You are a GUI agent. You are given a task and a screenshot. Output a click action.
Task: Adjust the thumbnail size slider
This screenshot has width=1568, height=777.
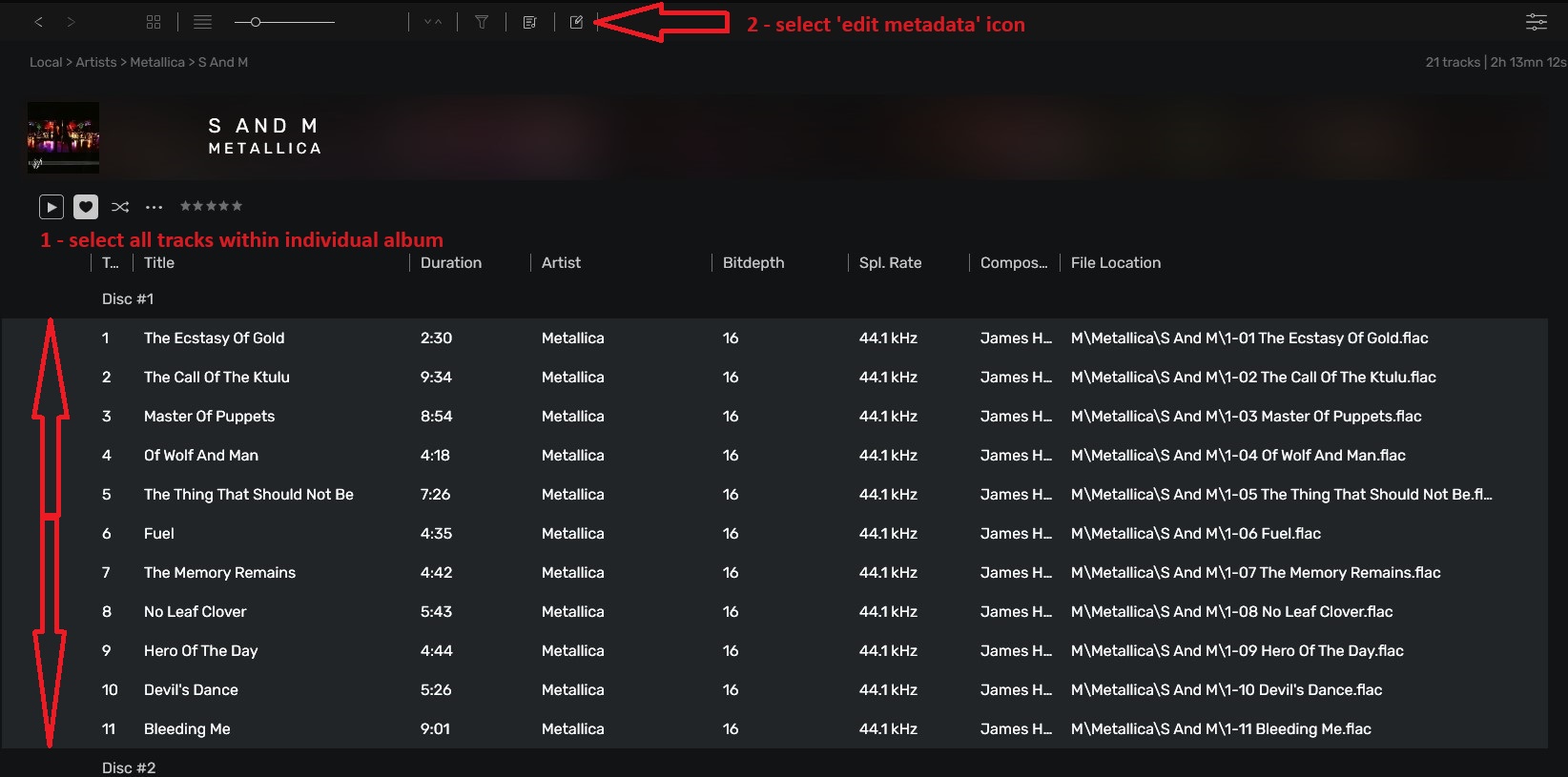coord(284,22)
